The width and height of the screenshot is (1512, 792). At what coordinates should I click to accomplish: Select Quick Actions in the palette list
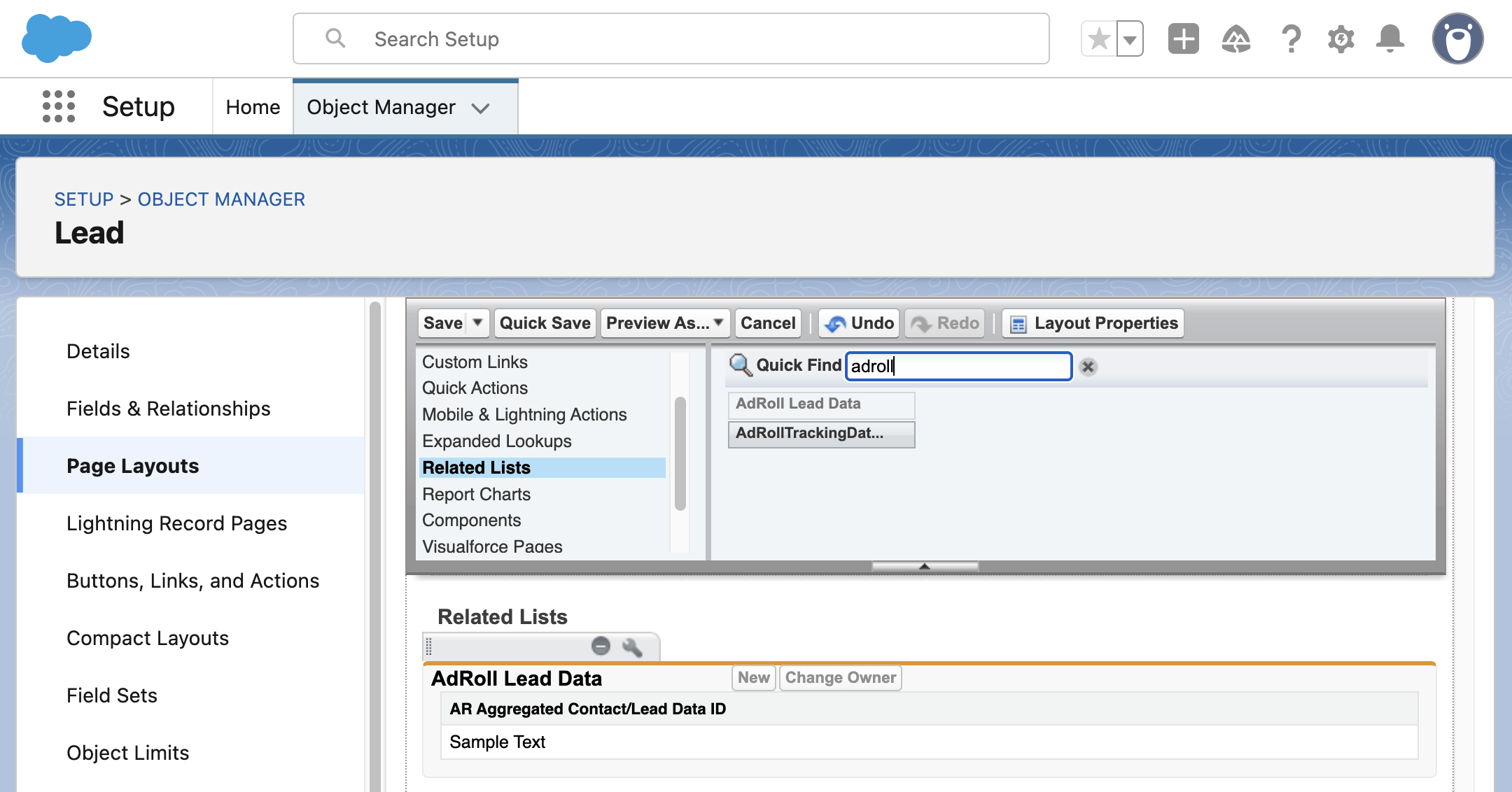[x=542, y=388]
